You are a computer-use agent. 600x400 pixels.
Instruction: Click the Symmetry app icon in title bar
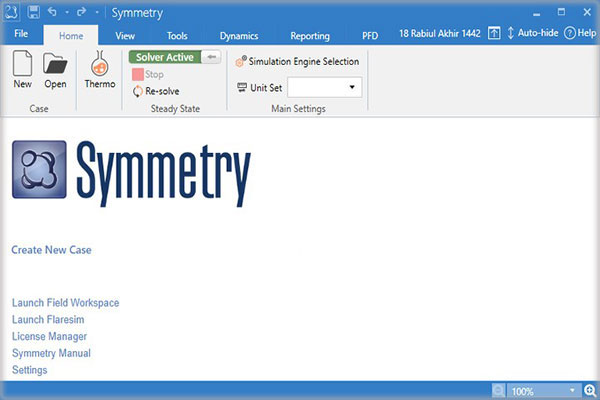pyautogui.click(x=11, y=12)
